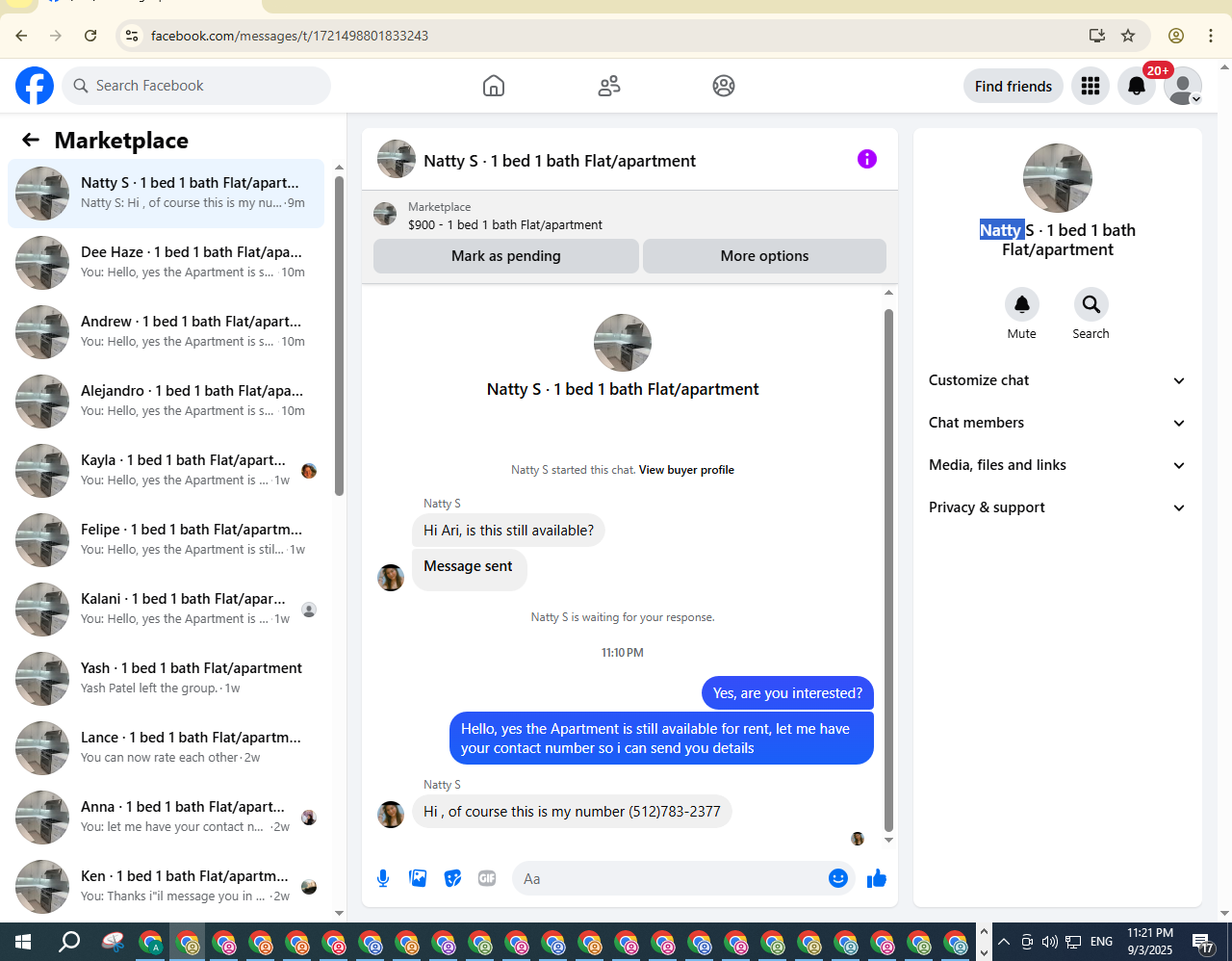Open Windows taskbar search

69,942
